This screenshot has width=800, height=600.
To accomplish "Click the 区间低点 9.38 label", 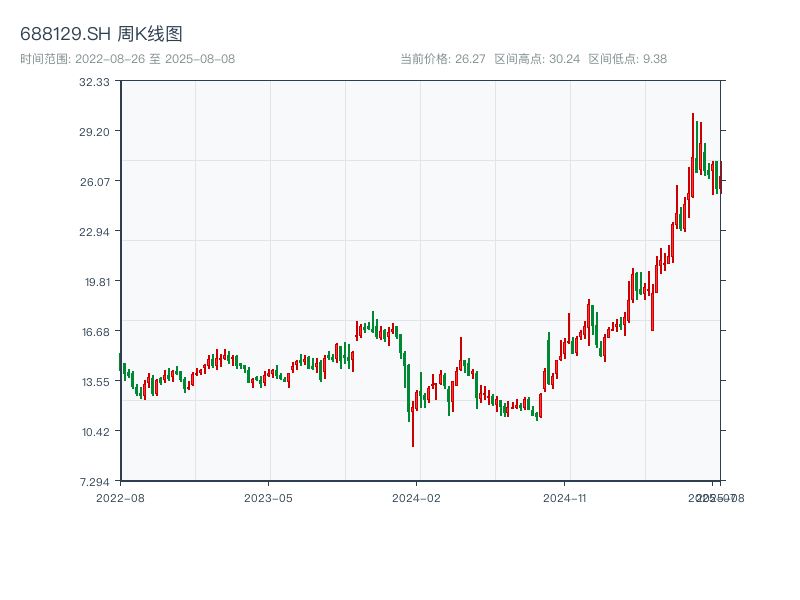I will click(627, 59).
